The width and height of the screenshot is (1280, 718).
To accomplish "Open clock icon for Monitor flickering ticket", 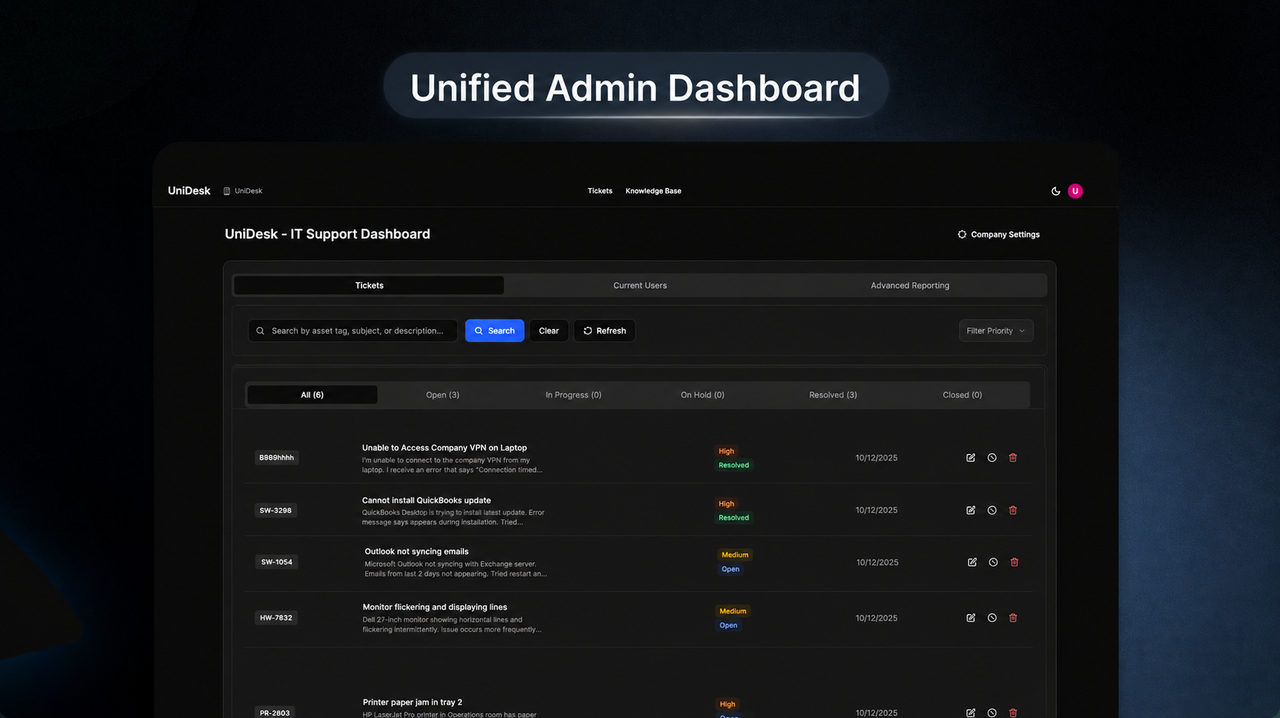I will click(x=992, y=618).
